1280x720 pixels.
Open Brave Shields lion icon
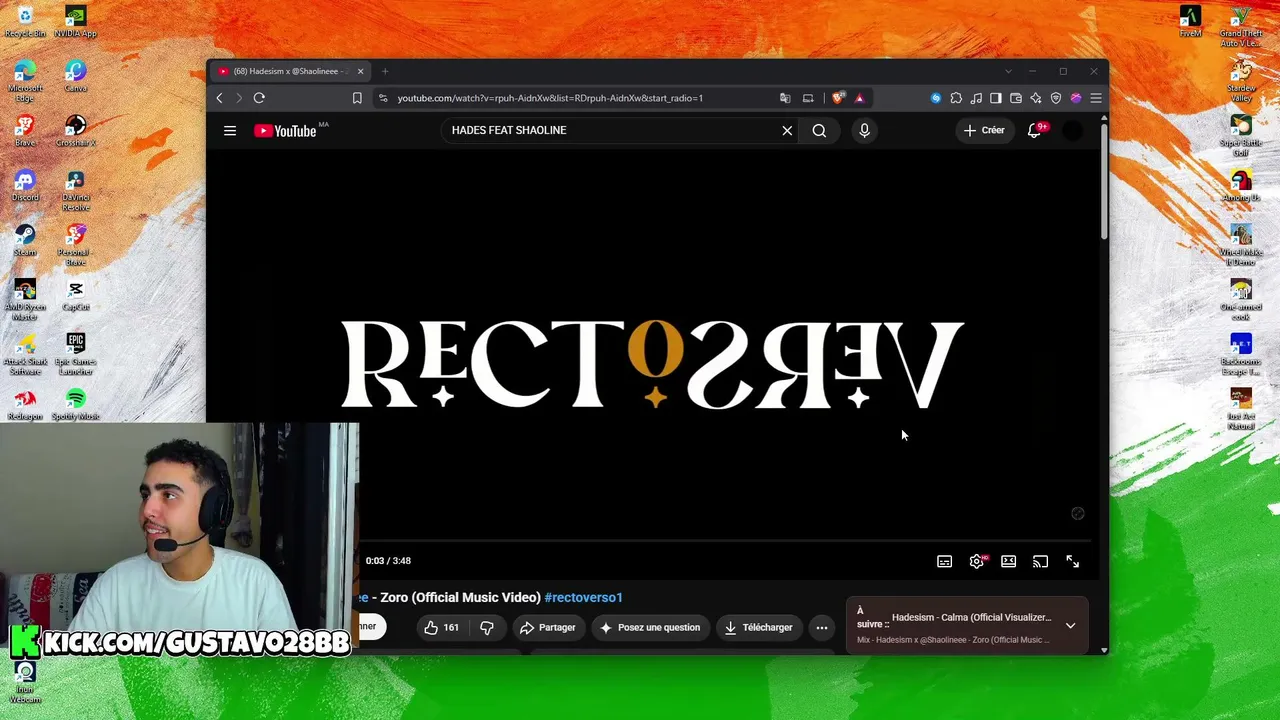click(x=838, y=98)
